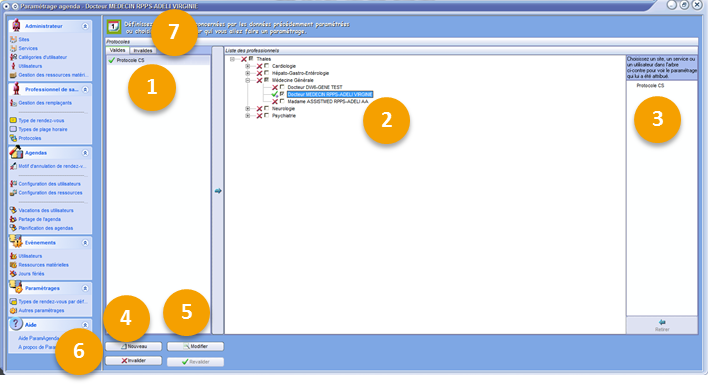Check the Psychiatrie checkbox
This screenshot has width=708, height=389.
[x=266, y=116]
